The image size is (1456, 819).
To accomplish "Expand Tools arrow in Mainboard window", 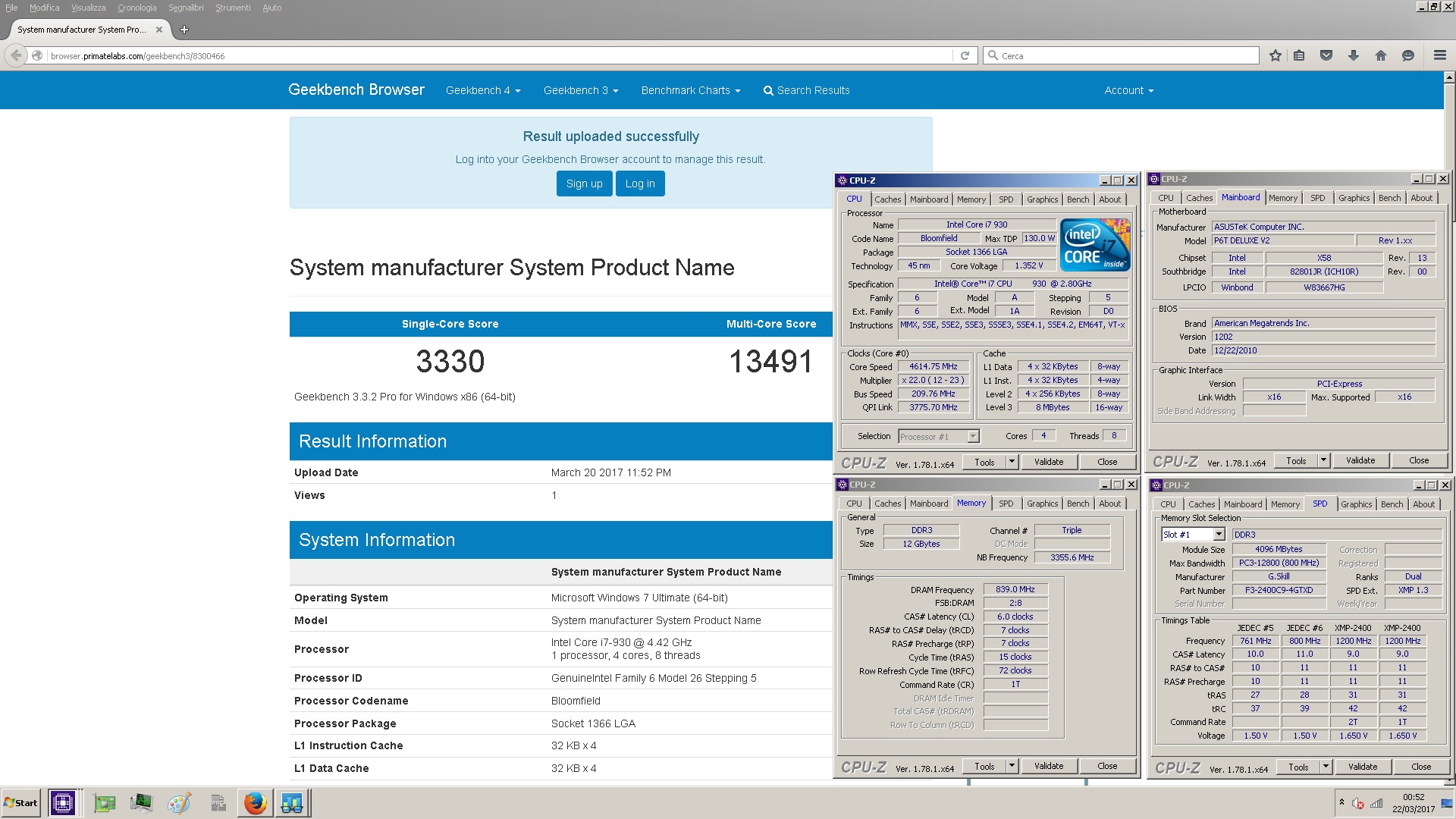I will point(1323,460).
